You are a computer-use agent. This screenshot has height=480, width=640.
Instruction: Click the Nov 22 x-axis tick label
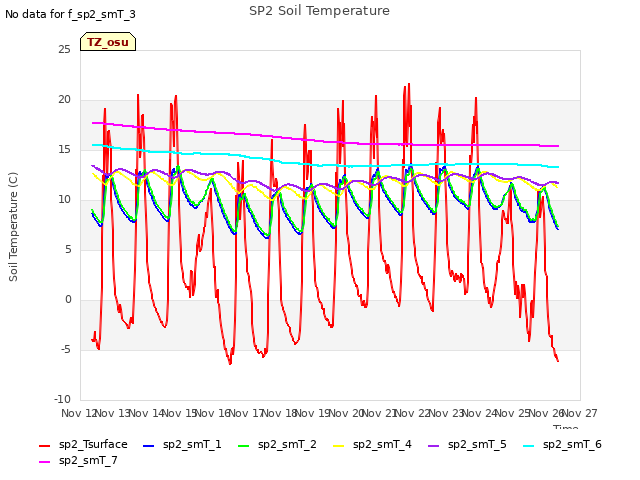tap(413, 413)
